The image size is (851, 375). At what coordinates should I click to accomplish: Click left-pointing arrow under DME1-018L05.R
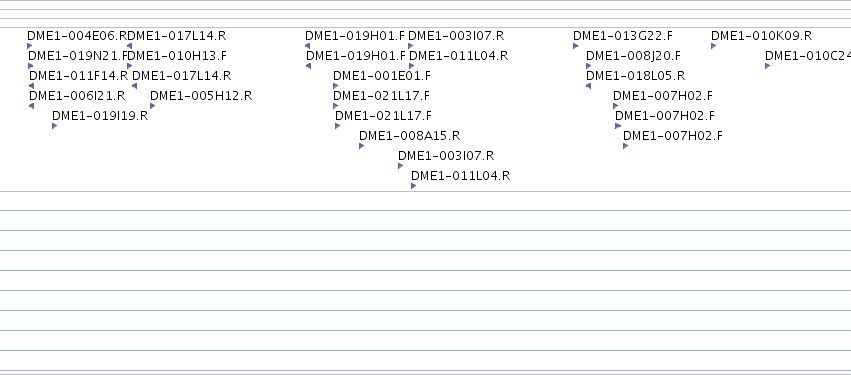click(x=588, y=86)
